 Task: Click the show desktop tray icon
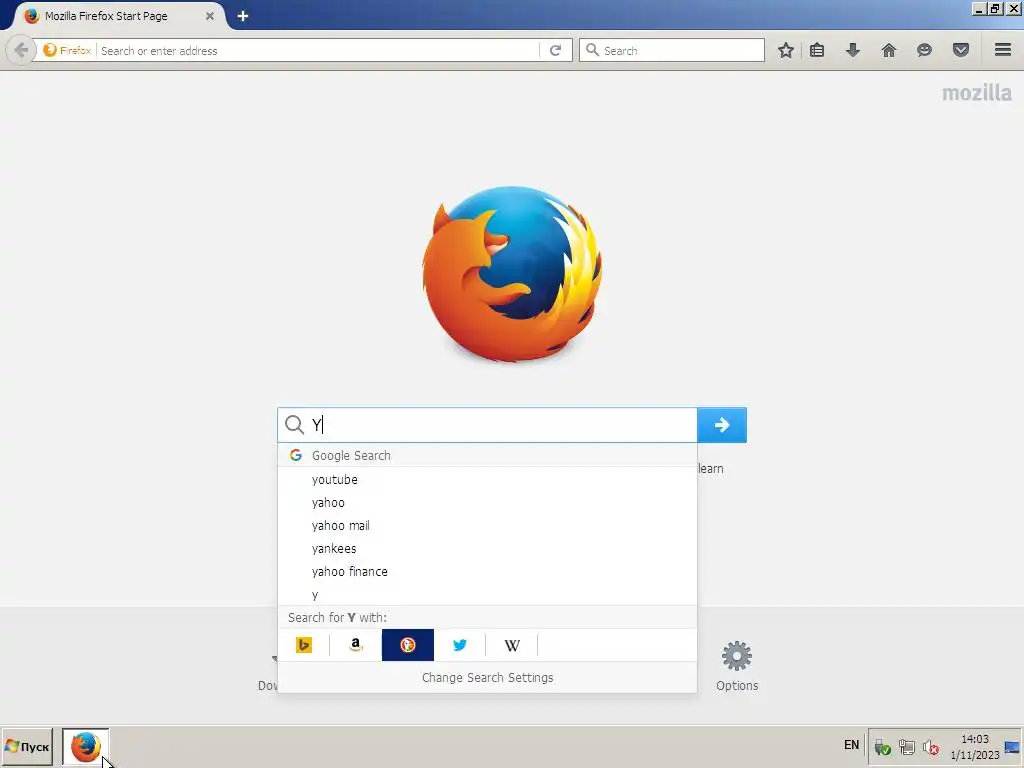[x=1012, y=747]
